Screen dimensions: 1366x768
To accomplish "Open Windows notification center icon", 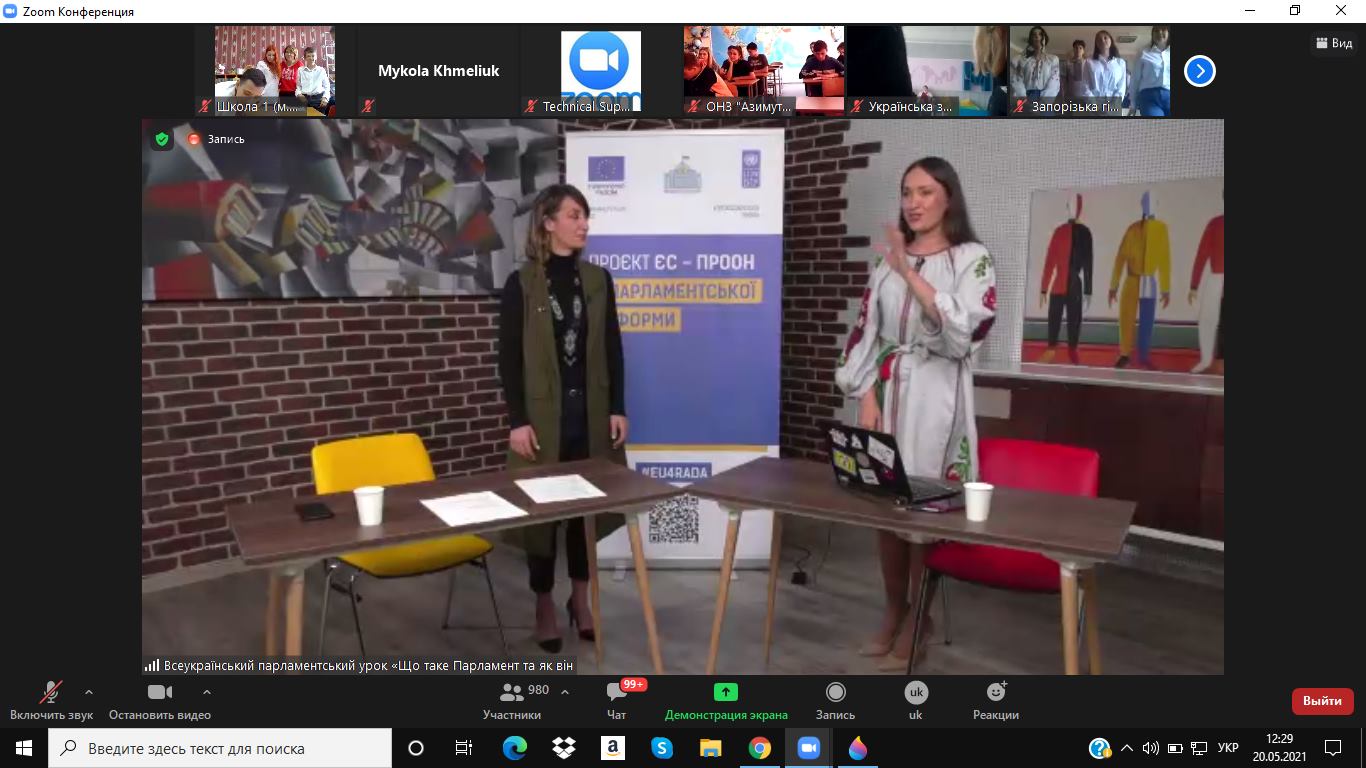I will point(1333,748).
